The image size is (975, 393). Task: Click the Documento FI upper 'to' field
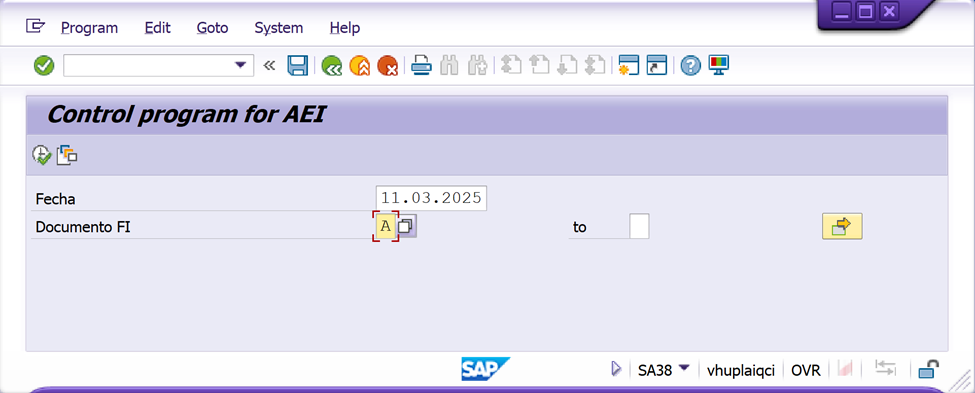tap(639, 226)
